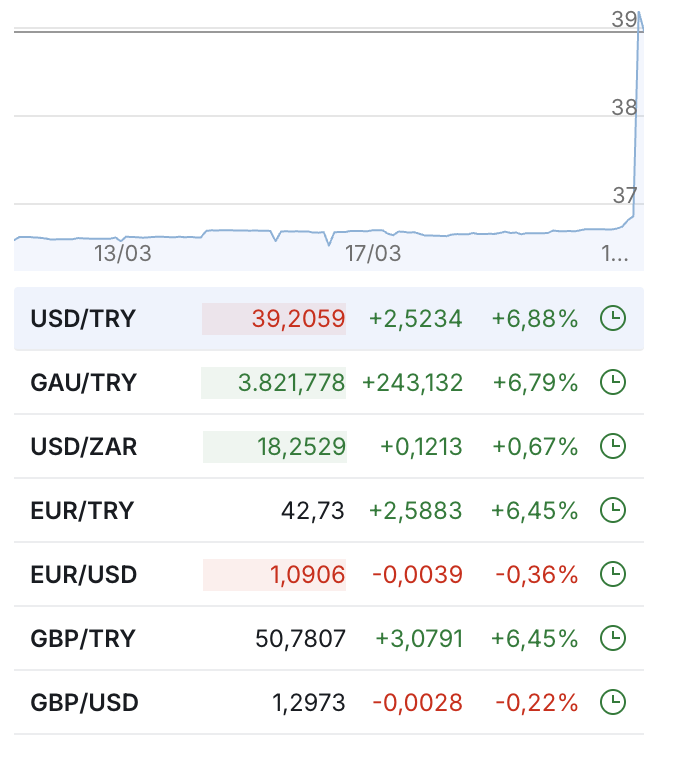
Task: Click the clock icon in the USD/ZAR row
Action: (613, 447)
